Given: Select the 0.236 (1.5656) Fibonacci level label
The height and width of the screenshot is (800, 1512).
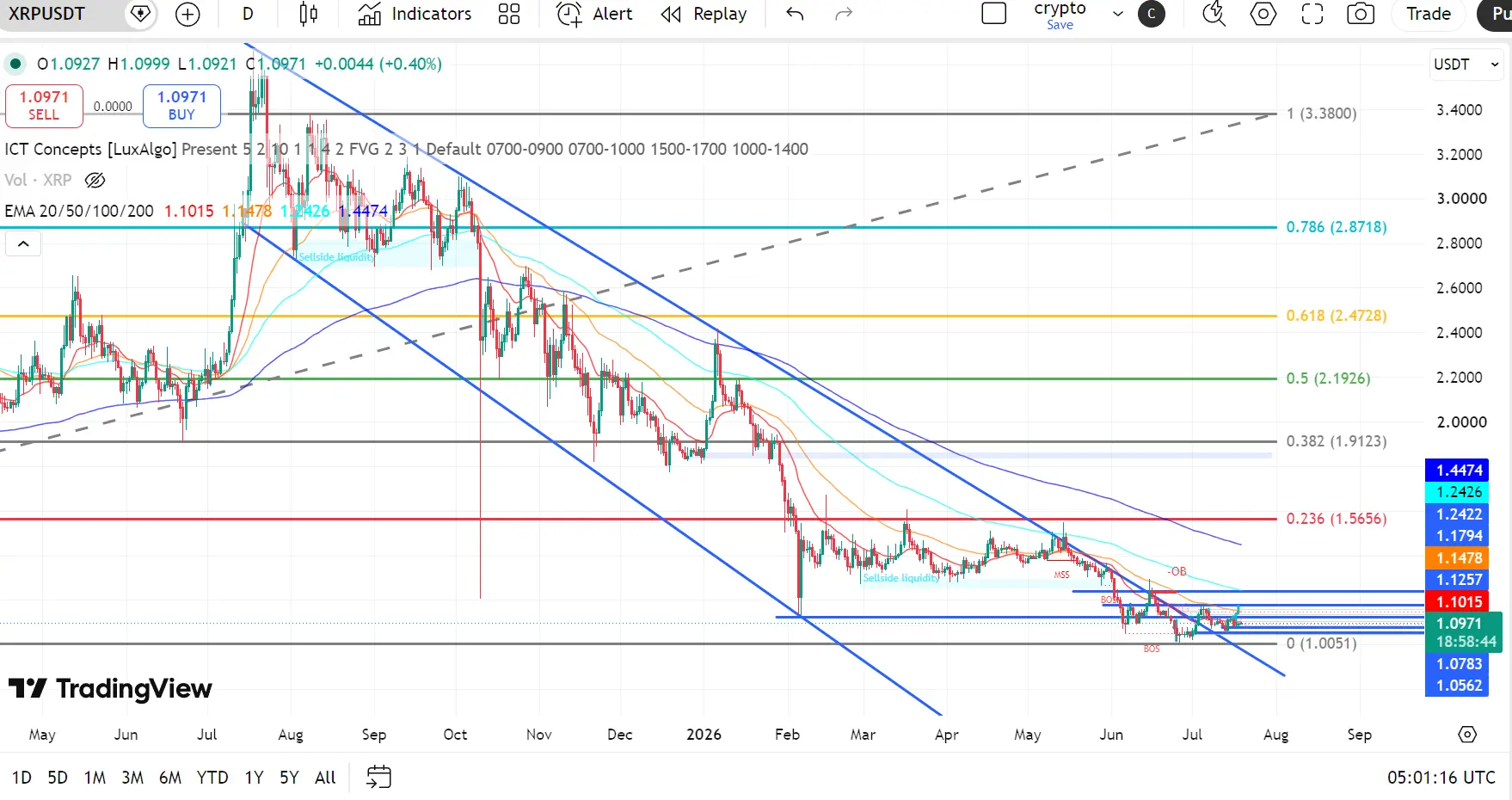Looking at the screenshot, I should tap(1337, 519).
